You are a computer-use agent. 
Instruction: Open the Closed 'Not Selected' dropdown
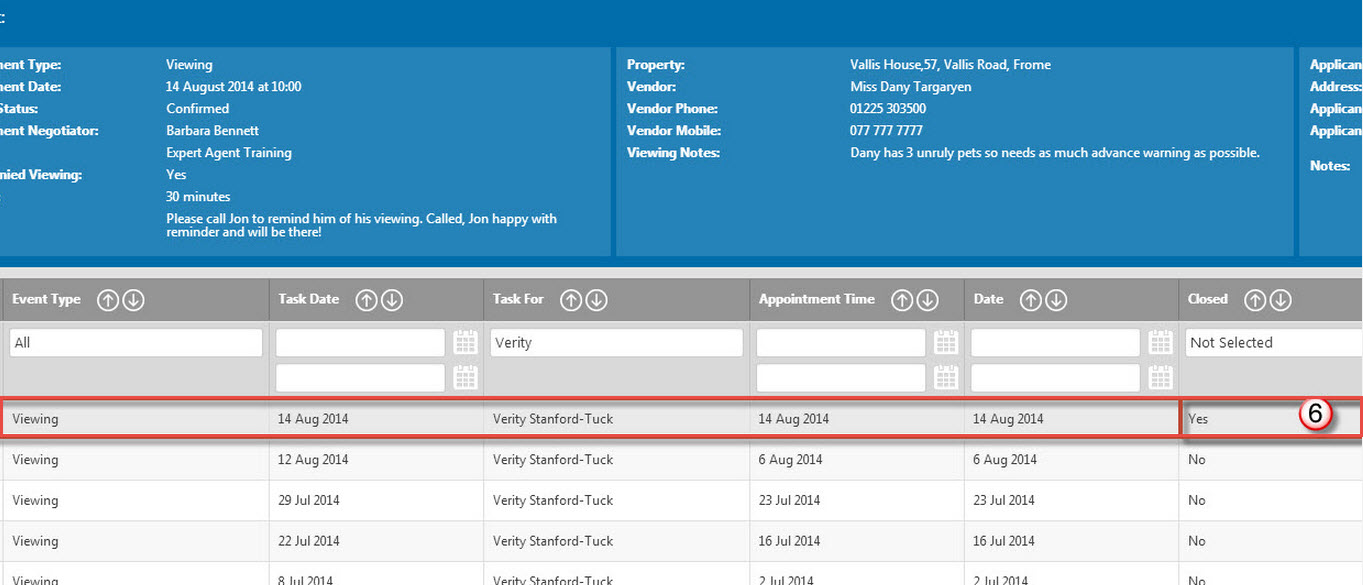click(x=1271, y=342)
